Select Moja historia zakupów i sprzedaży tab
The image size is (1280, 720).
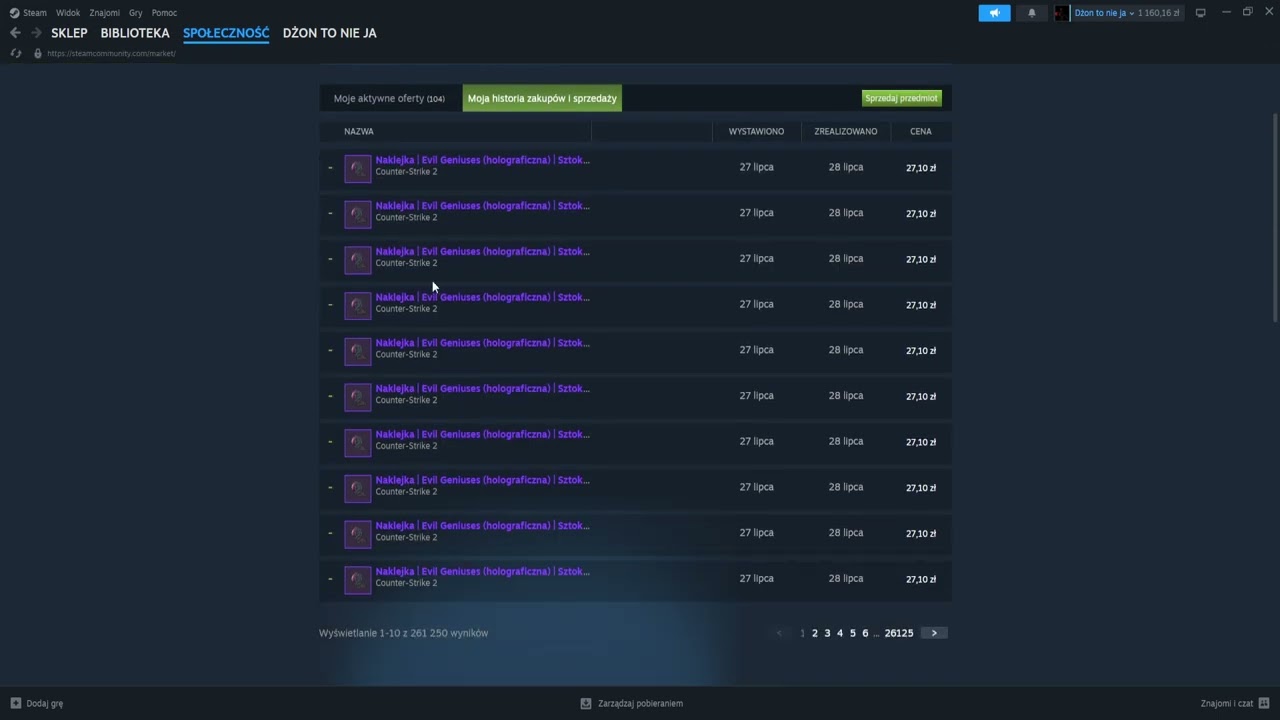click(542, 98)
